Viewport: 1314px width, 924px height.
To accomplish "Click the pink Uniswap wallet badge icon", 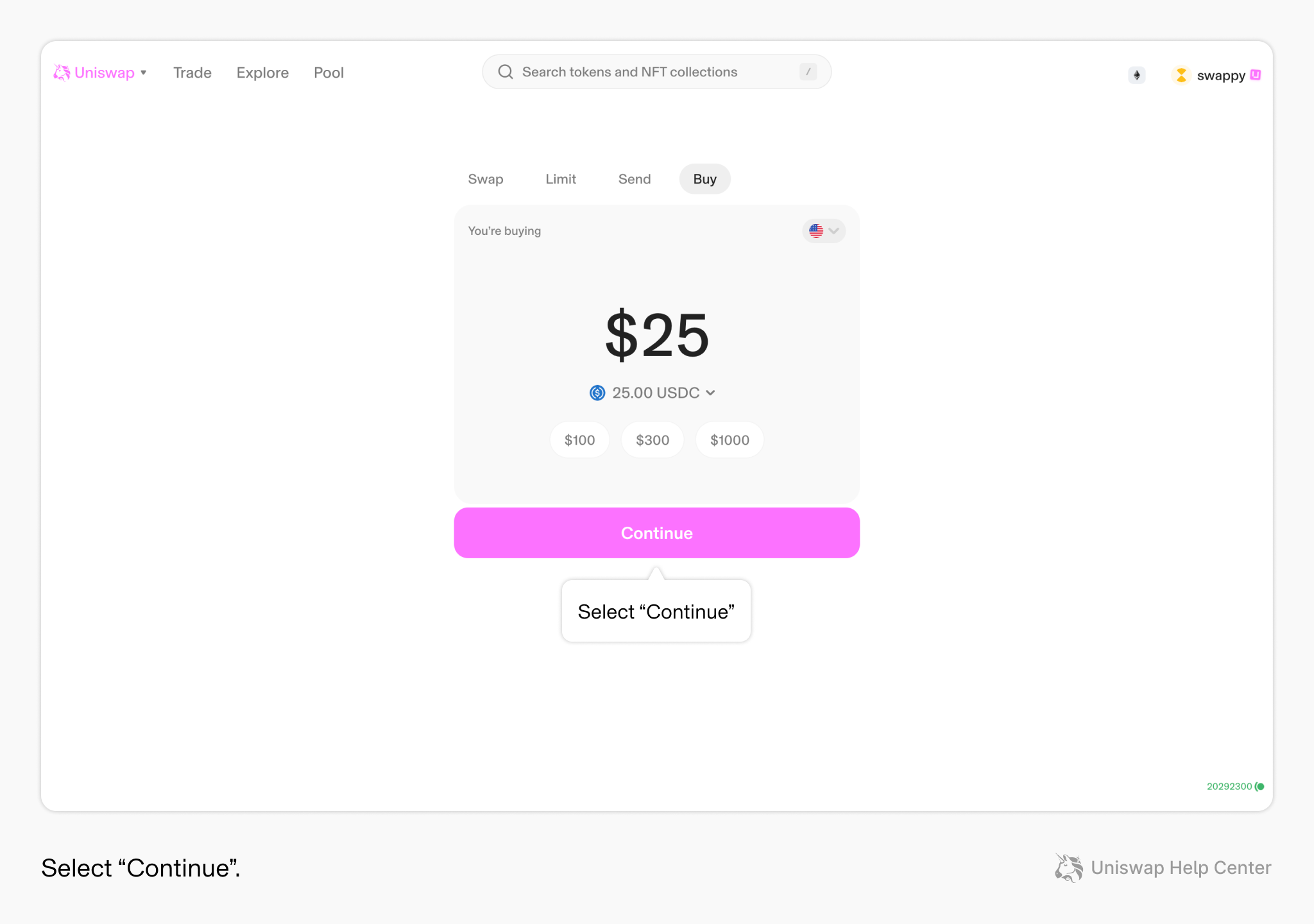I will (1256, 75).
